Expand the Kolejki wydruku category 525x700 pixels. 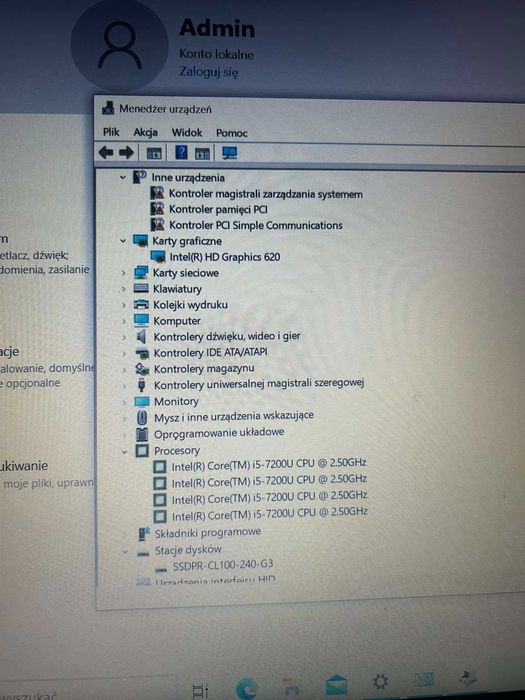pos(124,305)
